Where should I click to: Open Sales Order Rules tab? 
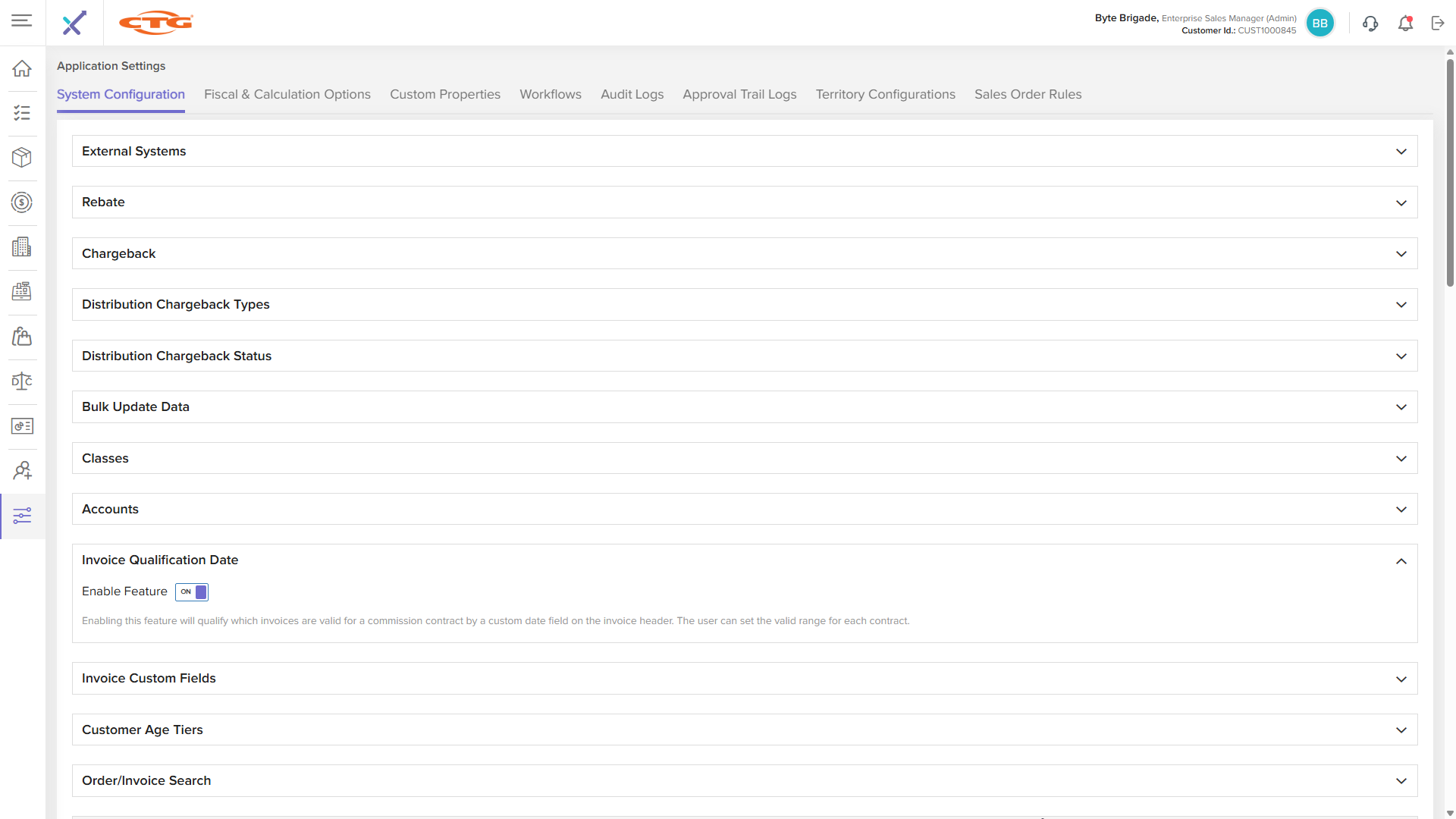pos(1028,95)
